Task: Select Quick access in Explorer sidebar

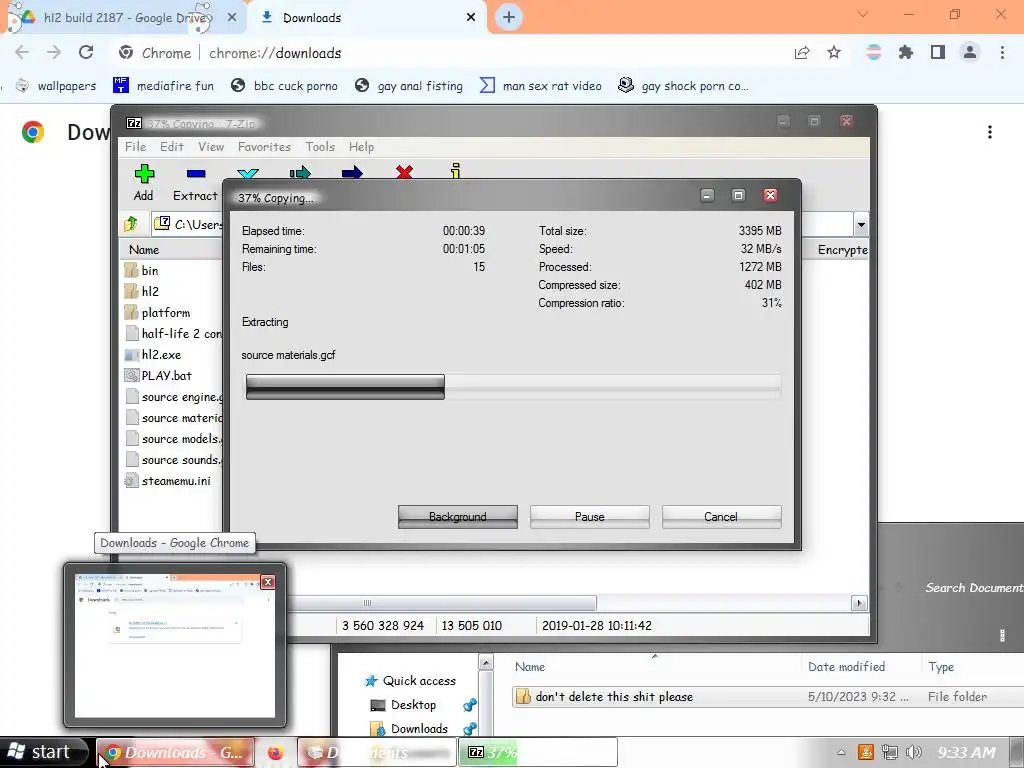Action: point(410,680)
